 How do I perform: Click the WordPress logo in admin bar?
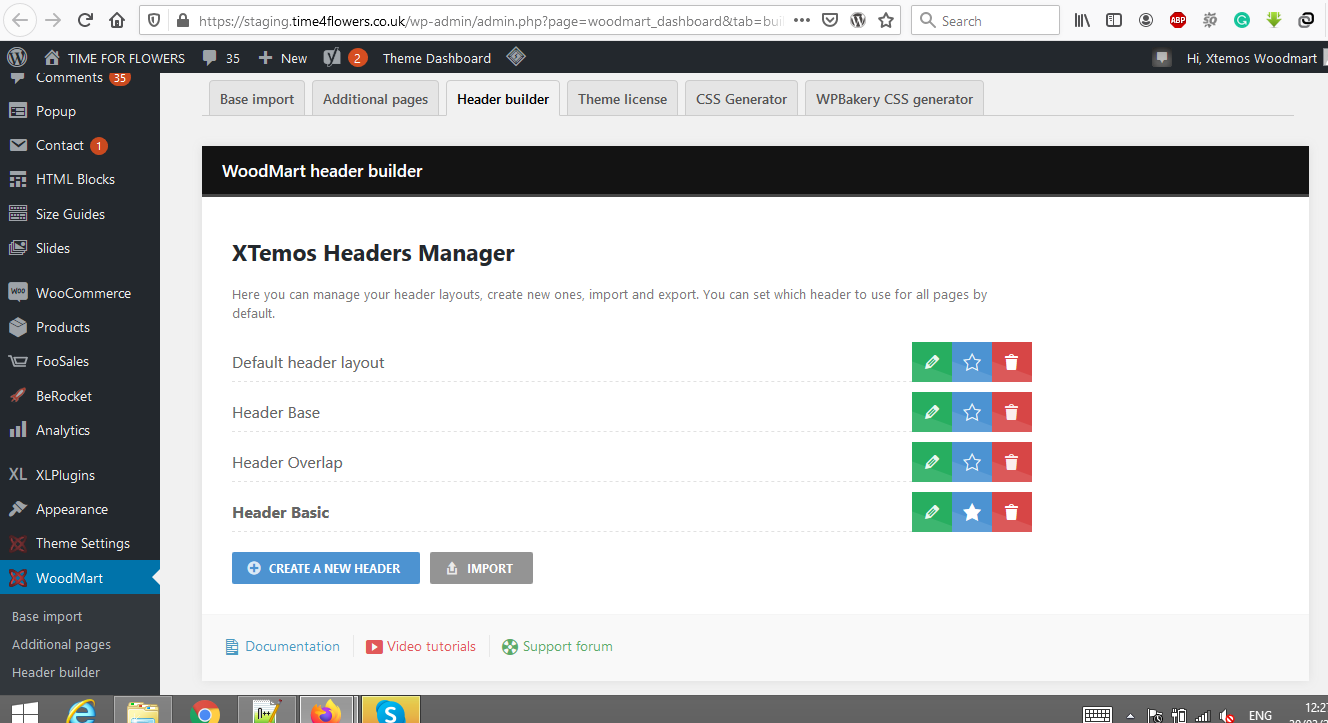coord(18,57)
